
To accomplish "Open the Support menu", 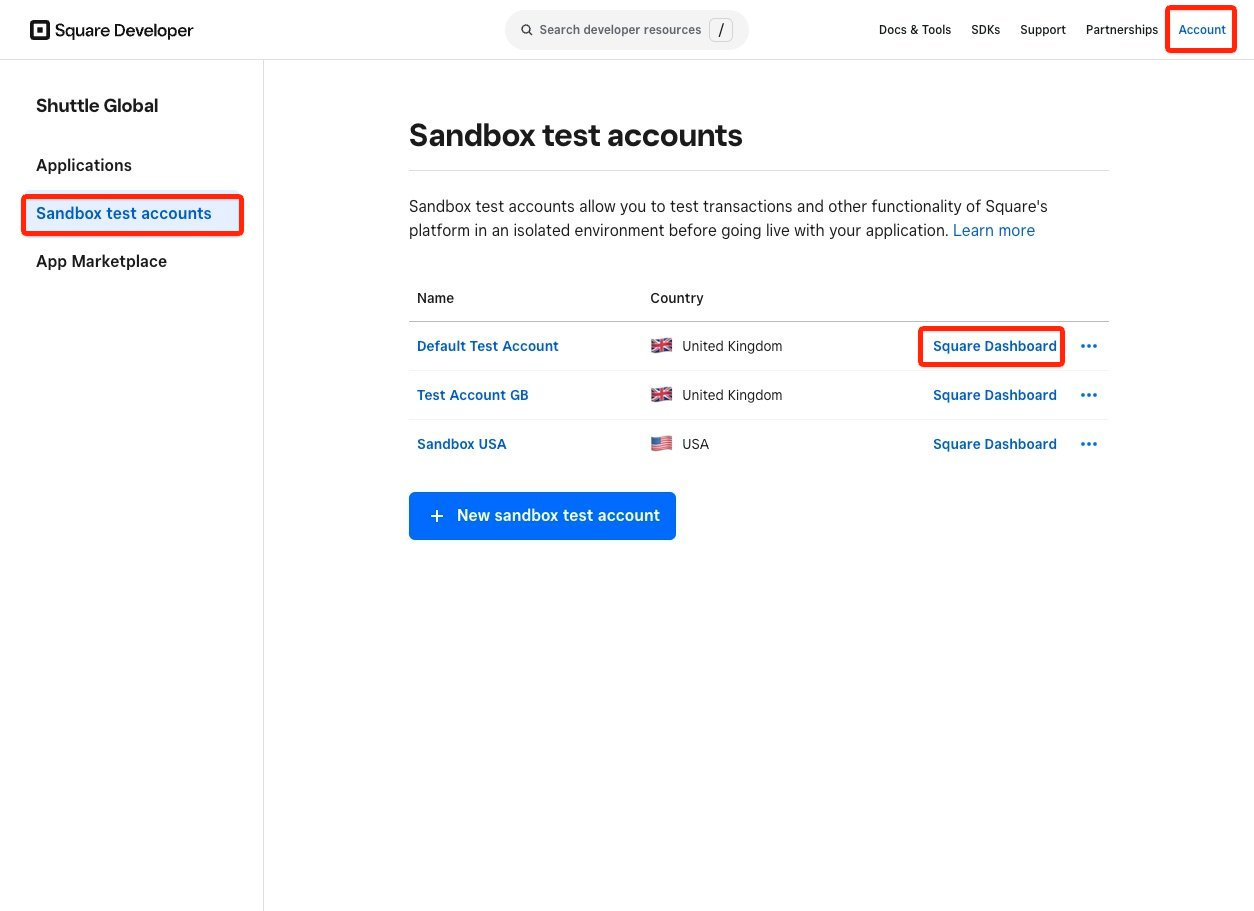I will pos(1042,30).
